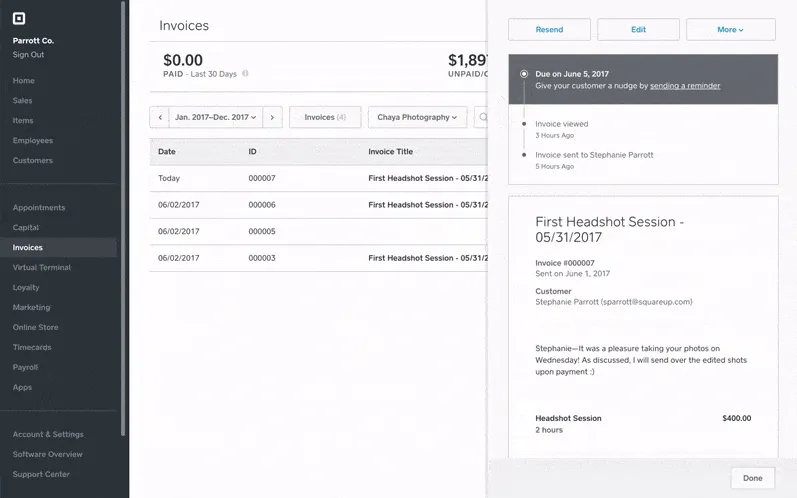Open the Jan. 2017–Dec. 2017 date range dropdown
The height and width of the screenshot is (498, 797).
click(x=216, y=117)
